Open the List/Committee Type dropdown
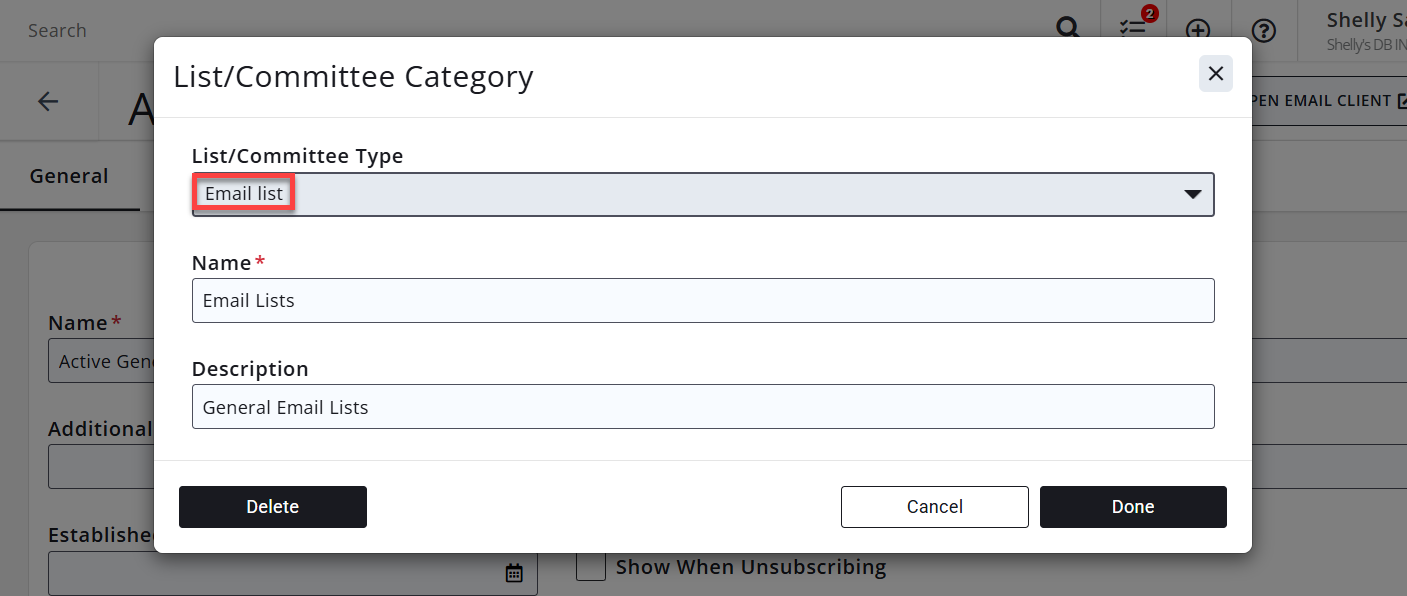Screen dimensions: 1407x596 click(1192, 194)
